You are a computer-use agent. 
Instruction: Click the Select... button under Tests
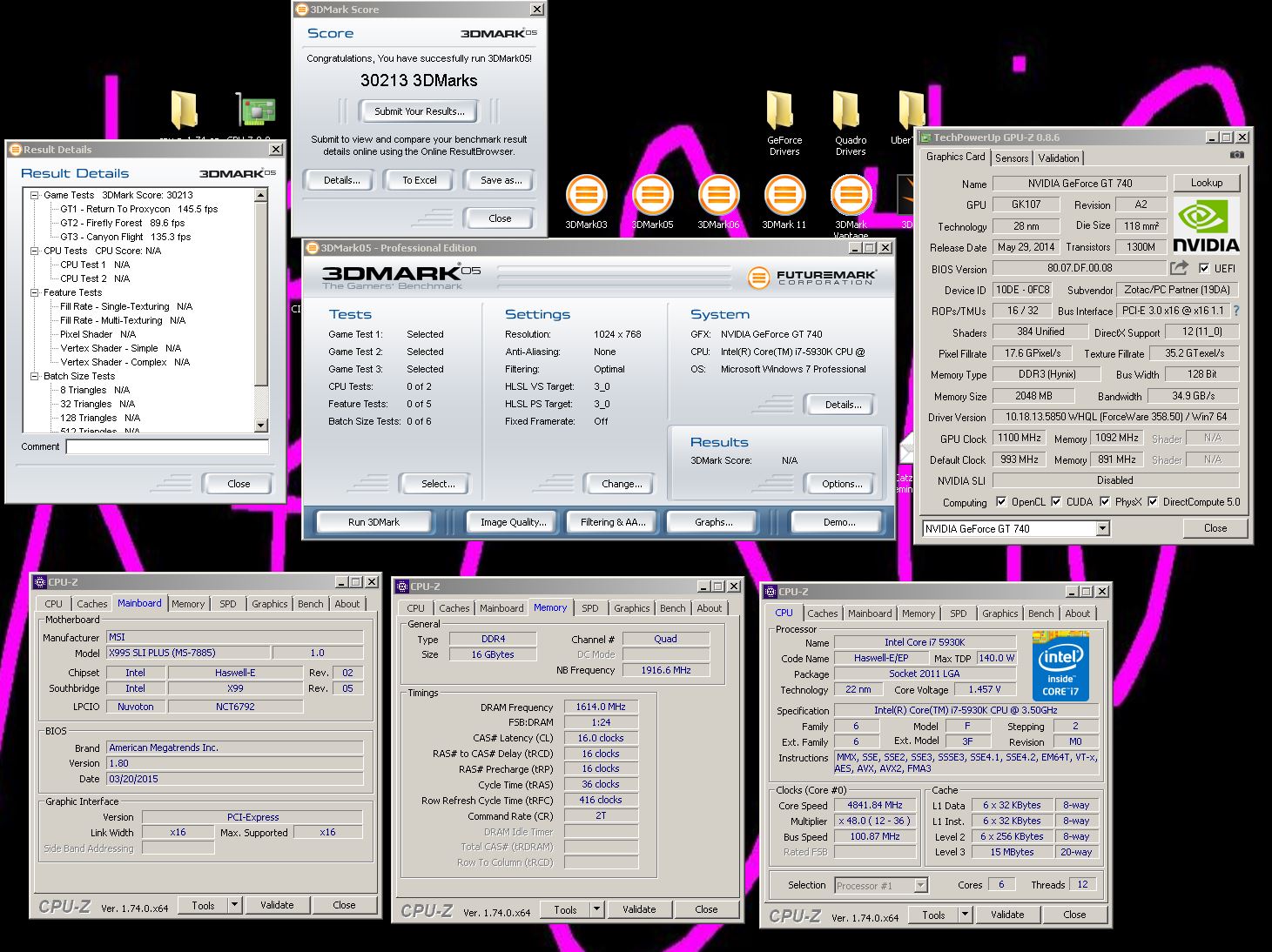click(438, 484)
